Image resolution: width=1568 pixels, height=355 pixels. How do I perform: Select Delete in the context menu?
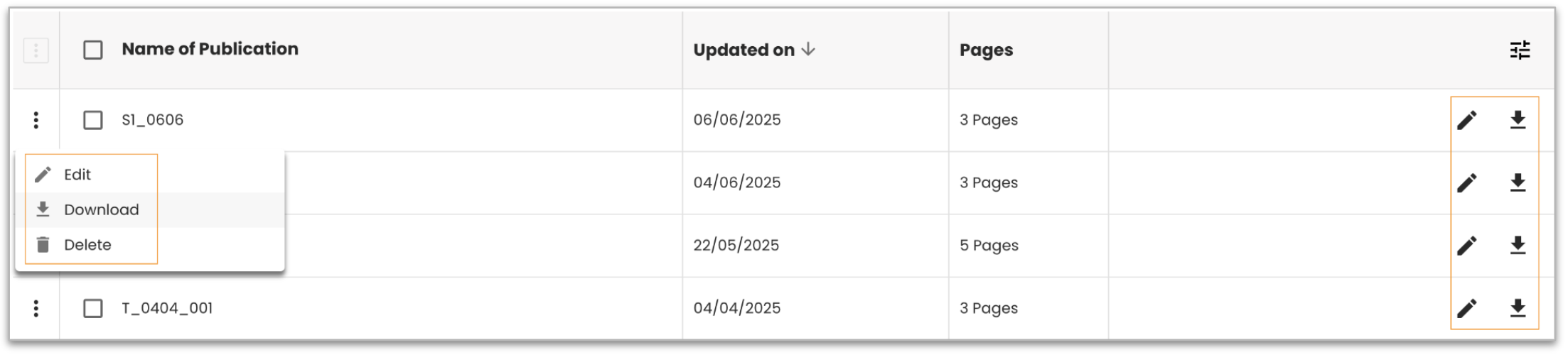coord(87,245)
